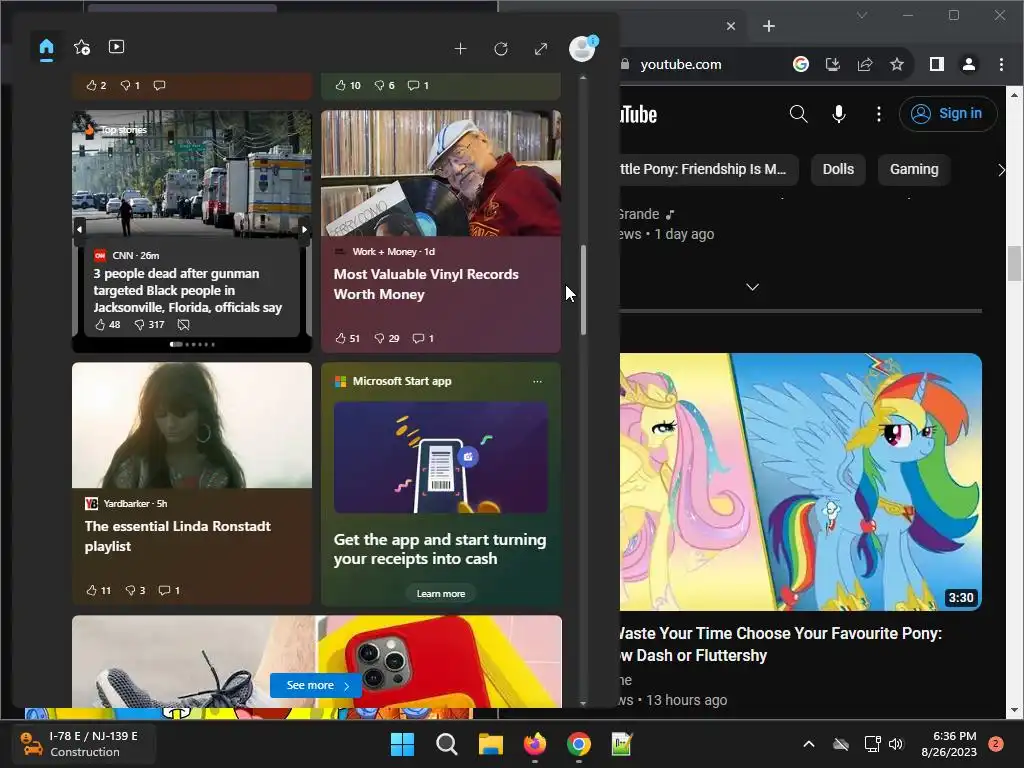Screen dimensions: 1024x768
Task: Click the See more button
Action: (316, 685)
